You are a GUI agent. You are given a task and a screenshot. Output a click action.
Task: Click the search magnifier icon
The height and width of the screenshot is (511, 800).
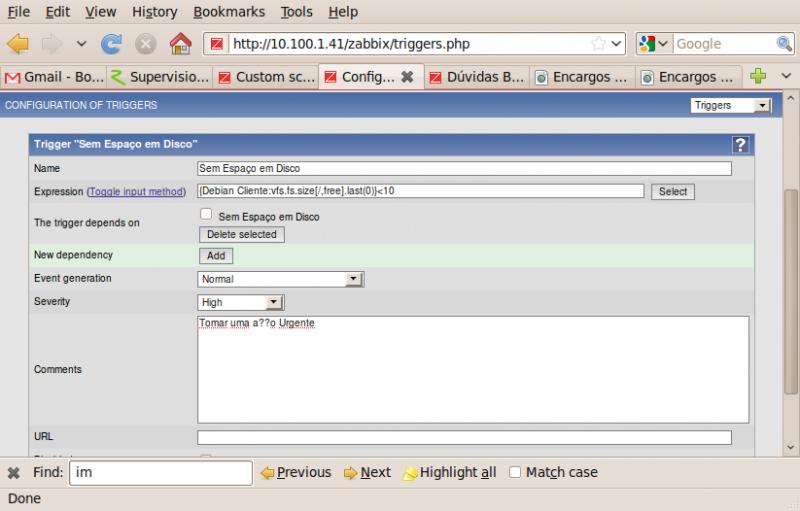tap(784, 44)
